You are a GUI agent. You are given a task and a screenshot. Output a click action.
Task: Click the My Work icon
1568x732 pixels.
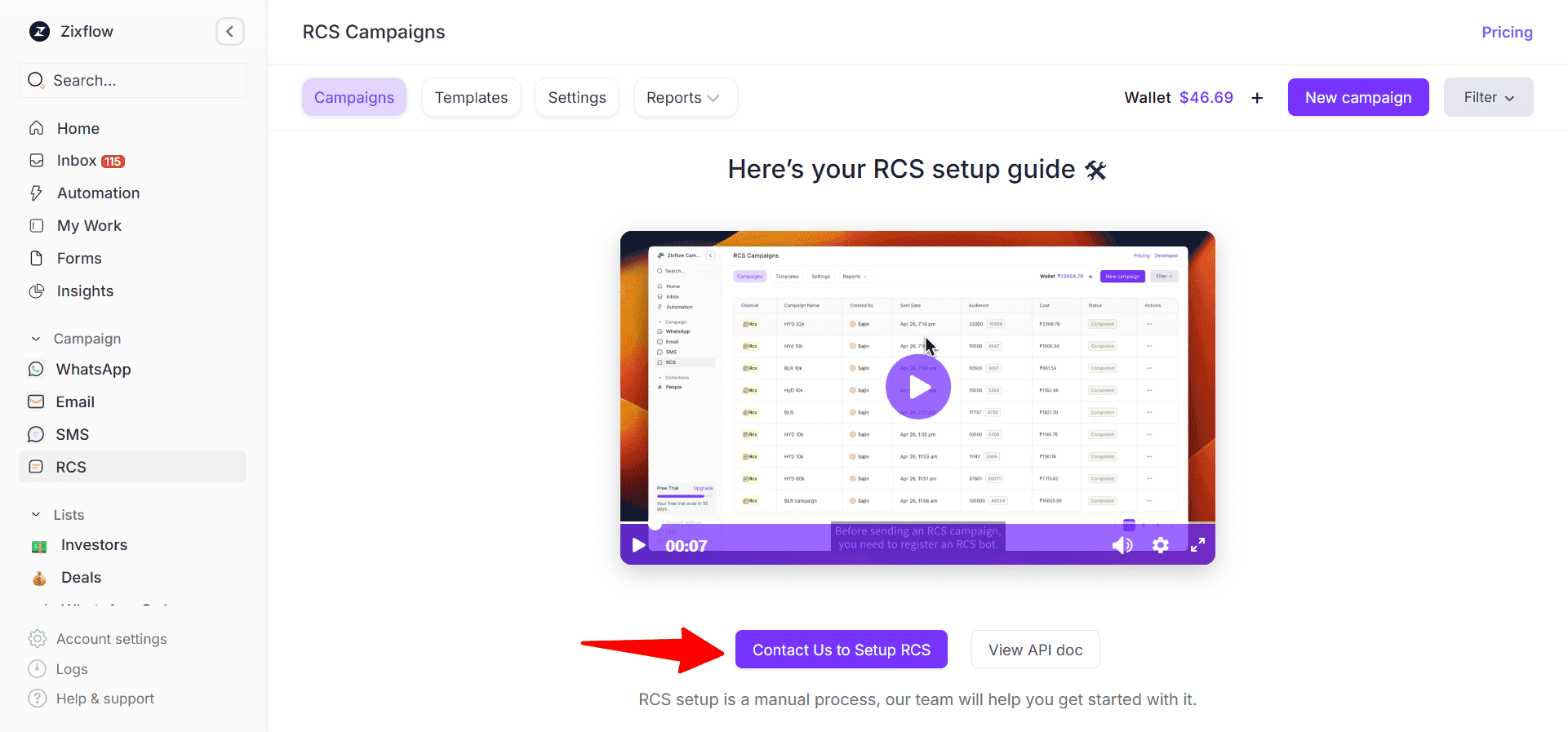(36, 226)
